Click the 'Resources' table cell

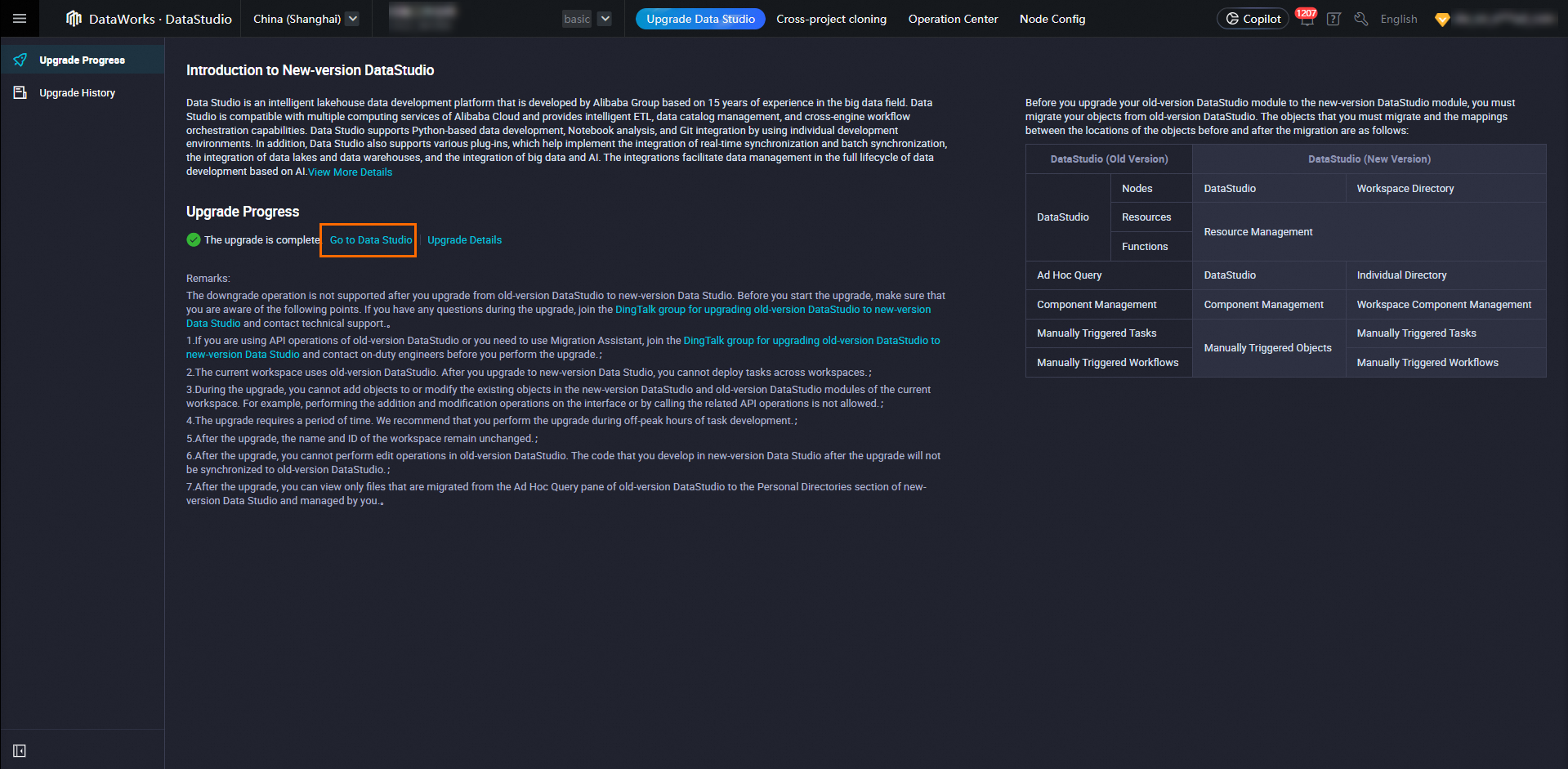[1151, 217]
